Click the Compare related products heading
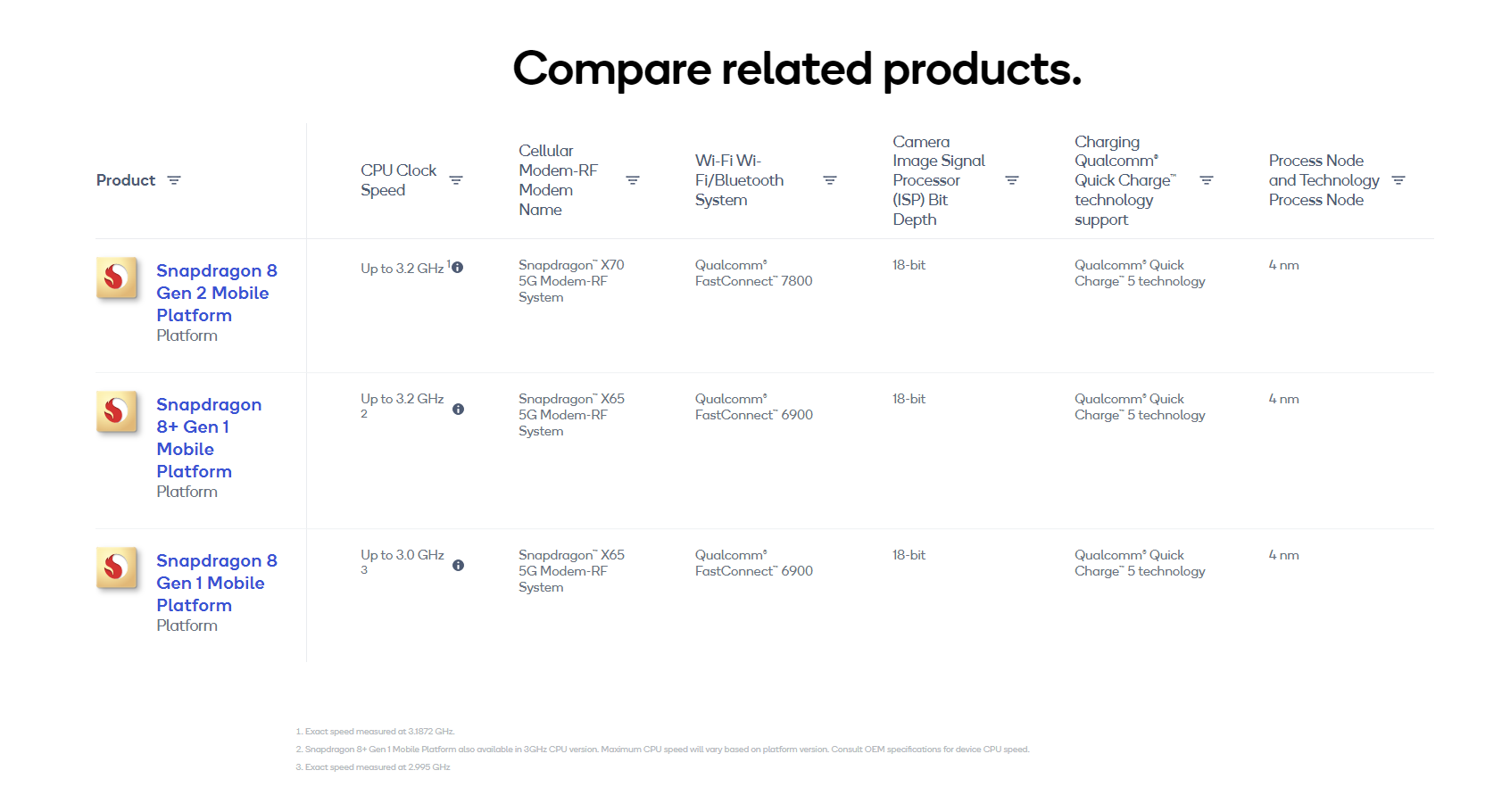 point(797,69)
